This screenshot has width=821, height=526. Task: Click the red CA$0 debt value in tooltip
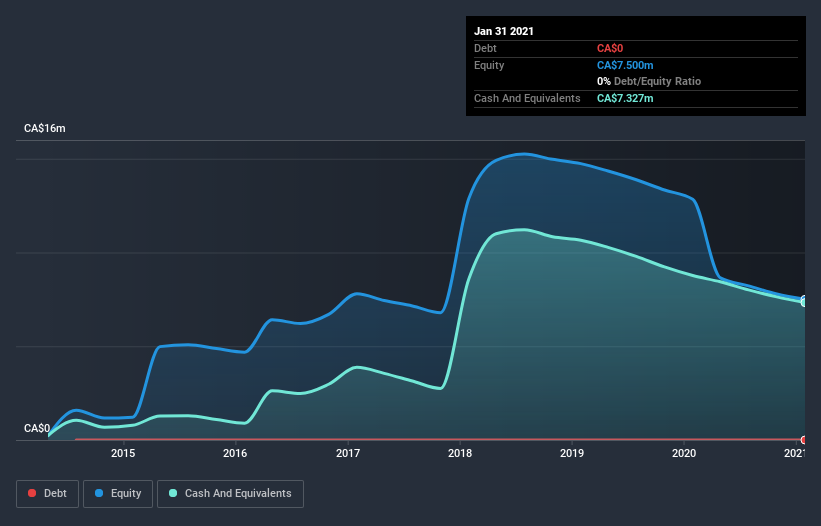pyautogui.click(x=610, y=49)
